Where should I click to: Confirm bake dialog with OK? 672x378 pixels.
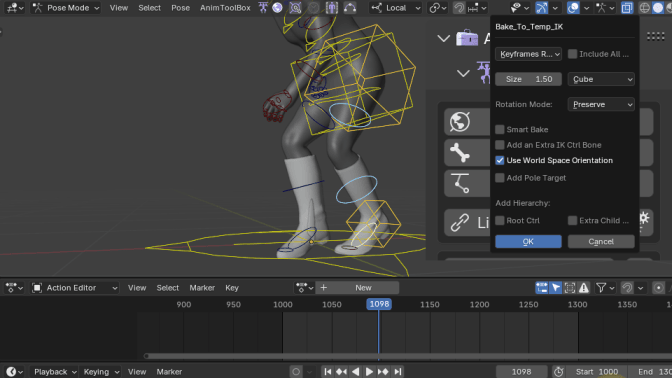coord(528,242)
